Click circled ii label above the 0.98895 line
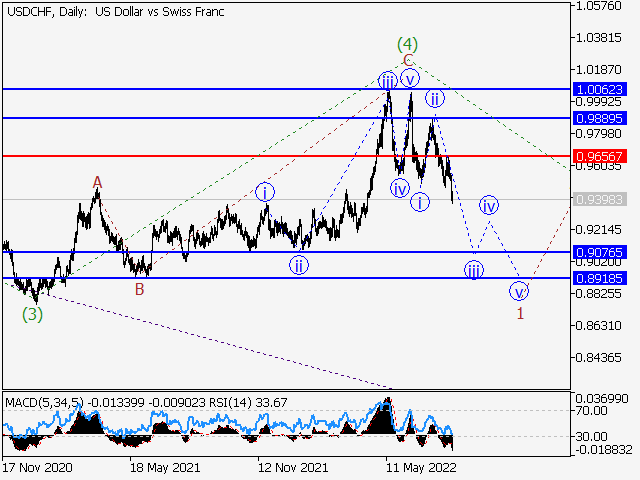Screen dimensions: 640x480 (x=435, y=98)
